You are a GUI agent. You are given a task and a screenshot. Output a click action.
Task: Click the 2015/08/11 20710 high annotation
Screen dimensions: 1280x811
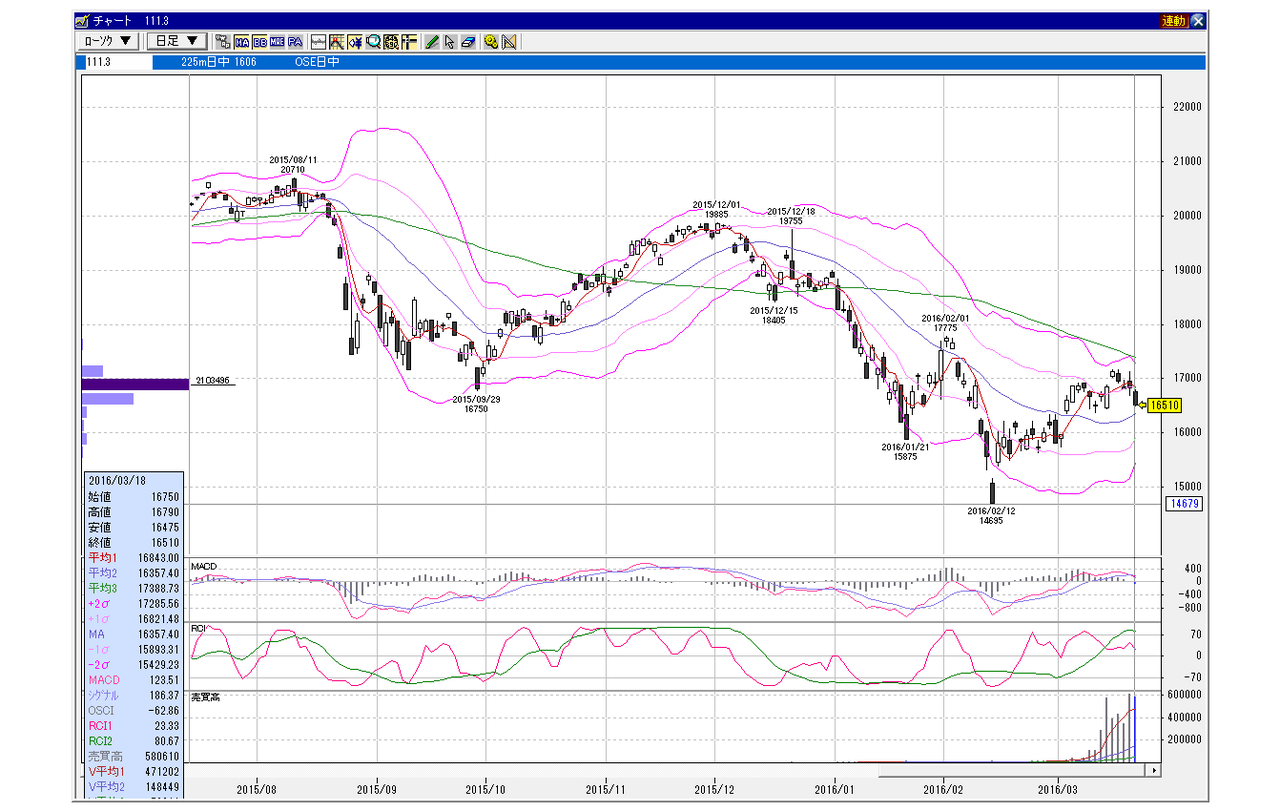[293, 165]
